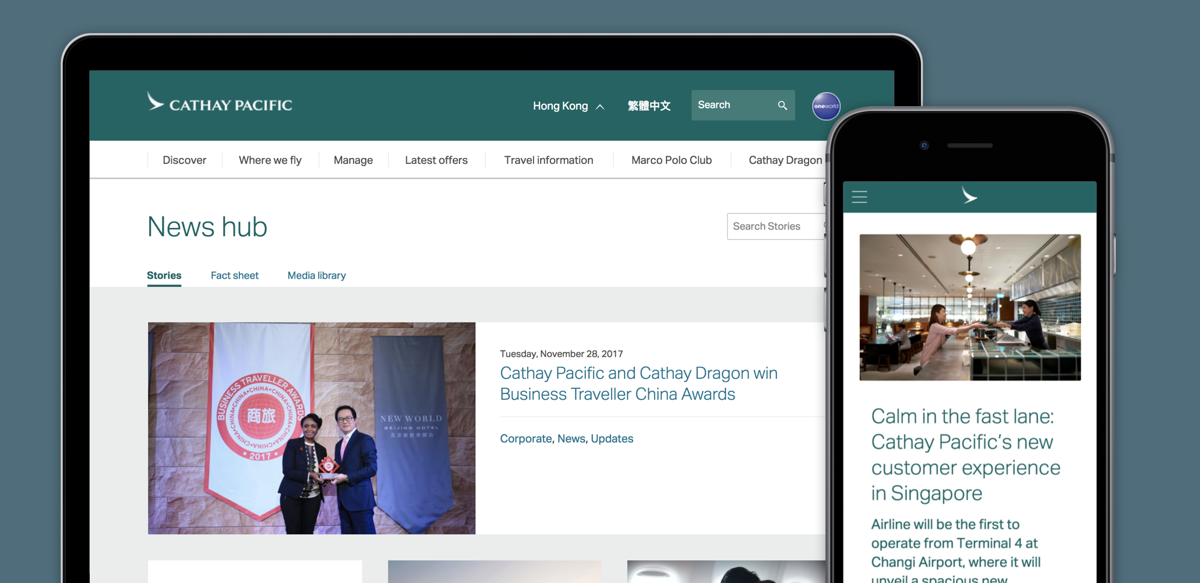Click the search magnifier icon in header

(783, 105)
